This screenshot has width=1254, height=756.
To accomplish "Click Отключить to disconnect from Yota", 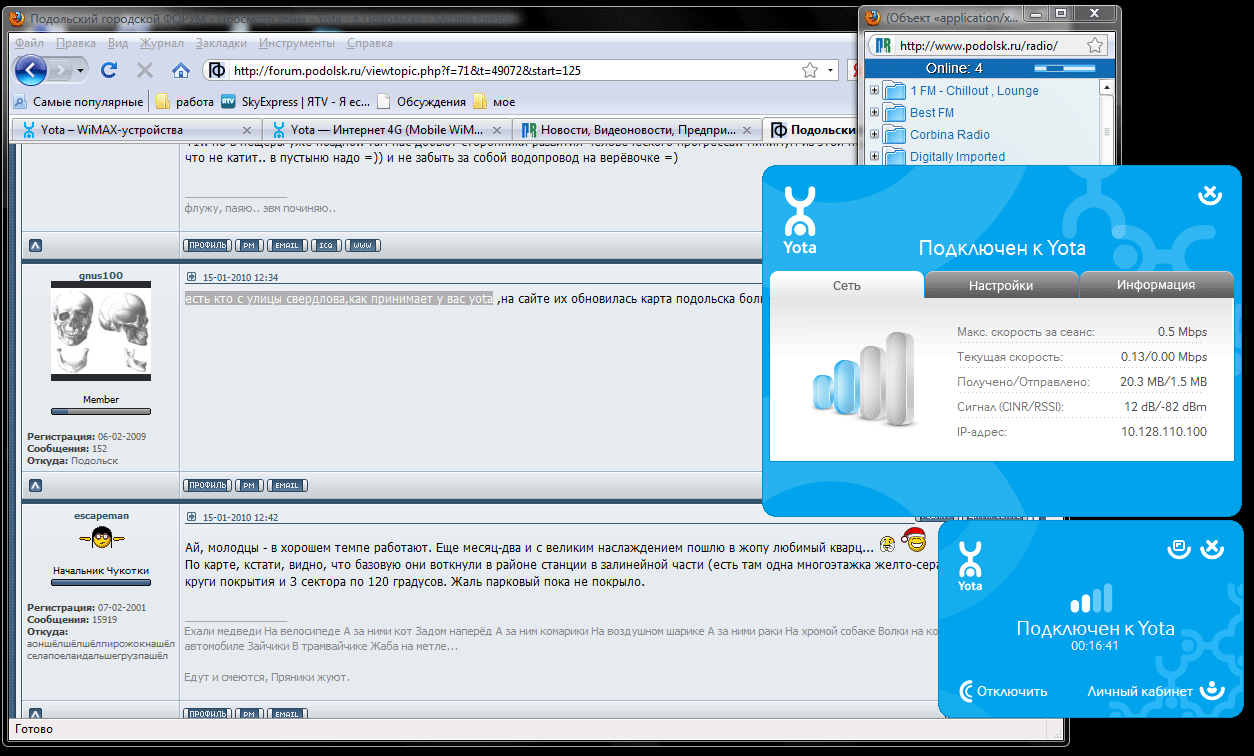I will [1004, 691].
